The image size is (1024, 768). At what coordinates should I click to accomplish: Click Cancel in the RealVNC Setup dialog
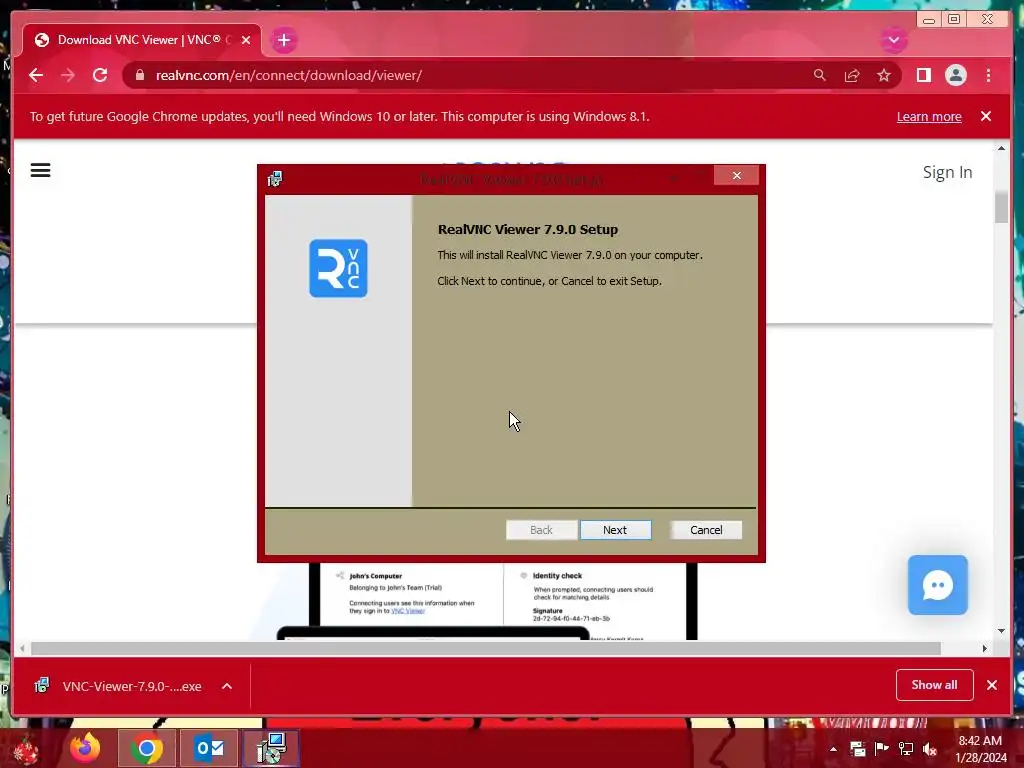point(706,530)
